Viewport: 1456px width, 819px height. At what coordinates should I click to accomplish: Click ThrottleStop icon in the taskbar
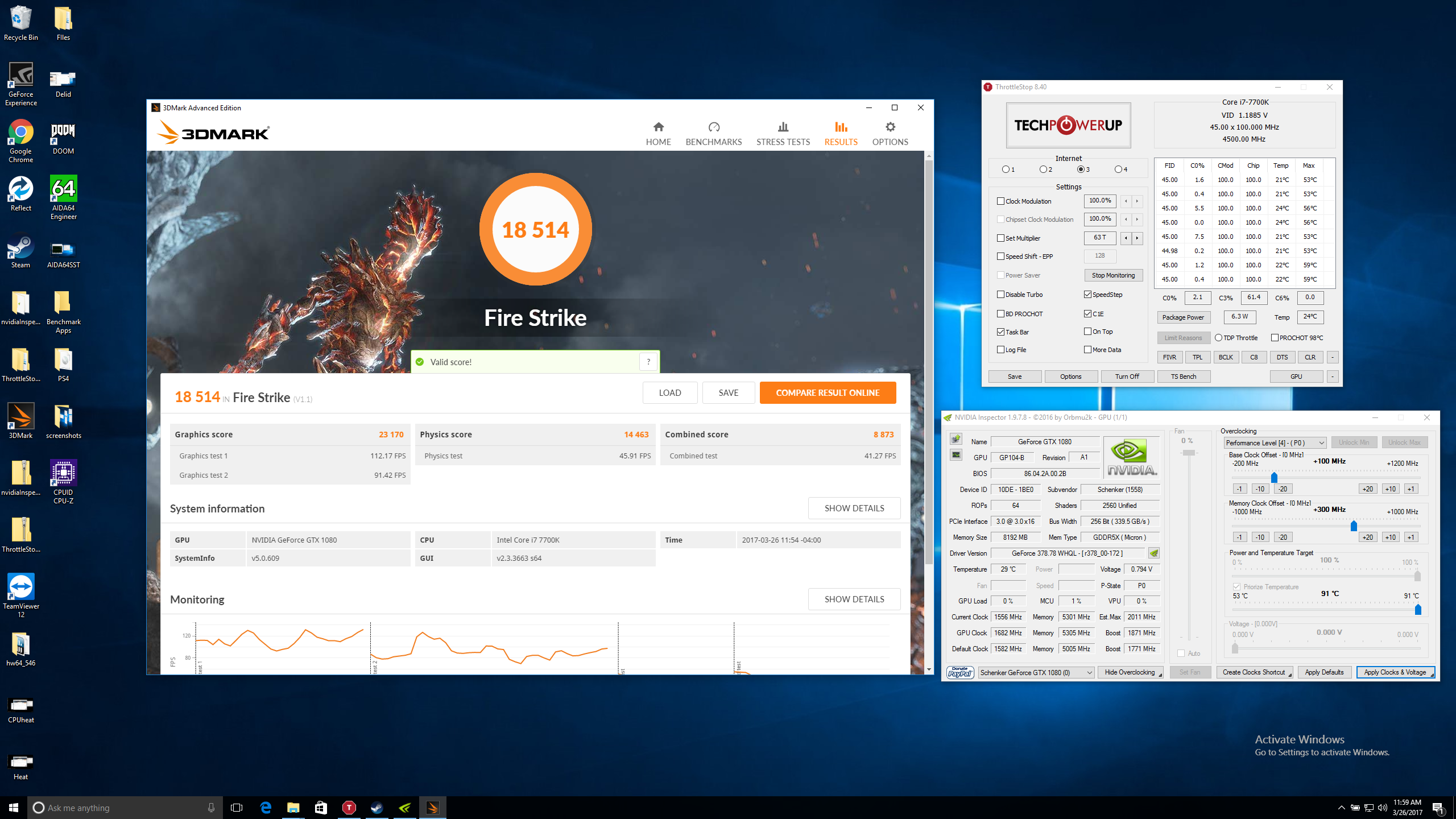(x=349, y=808)
